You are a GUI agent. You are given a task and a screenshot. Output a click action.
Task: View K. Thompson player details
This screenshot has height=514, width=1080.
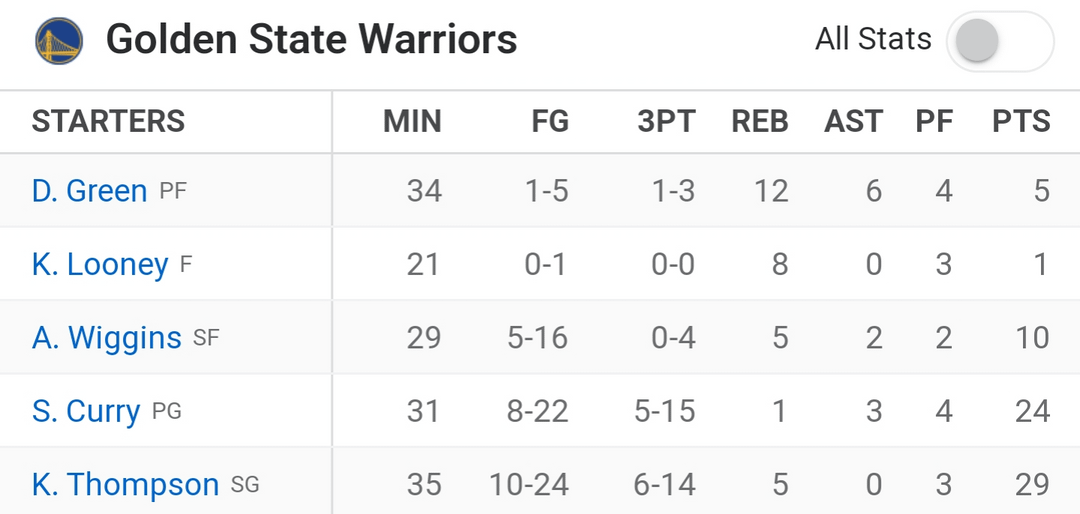(125, 485)
